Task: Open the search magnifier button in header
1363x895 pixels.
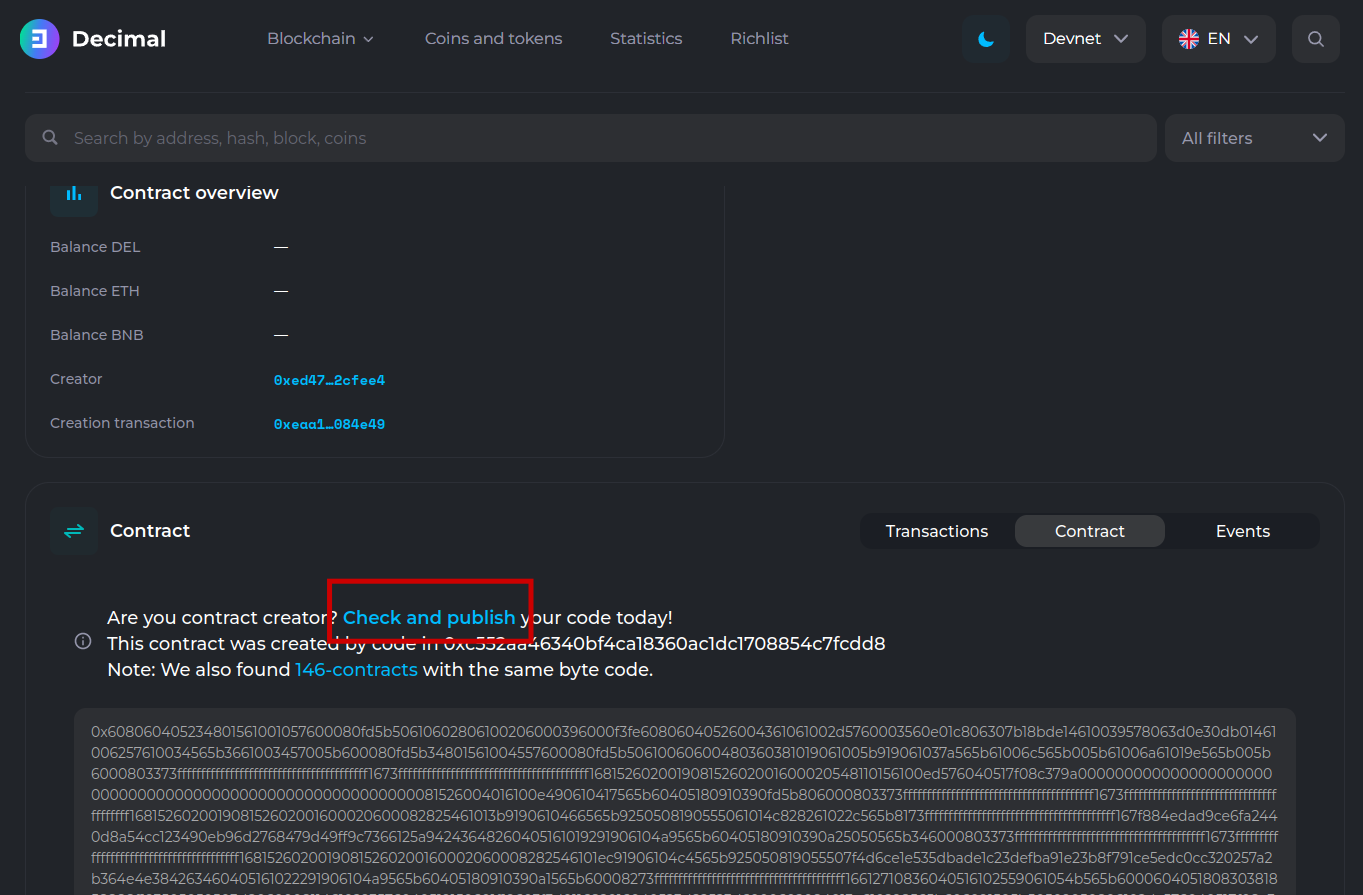Action: (x=1315, y=39)
